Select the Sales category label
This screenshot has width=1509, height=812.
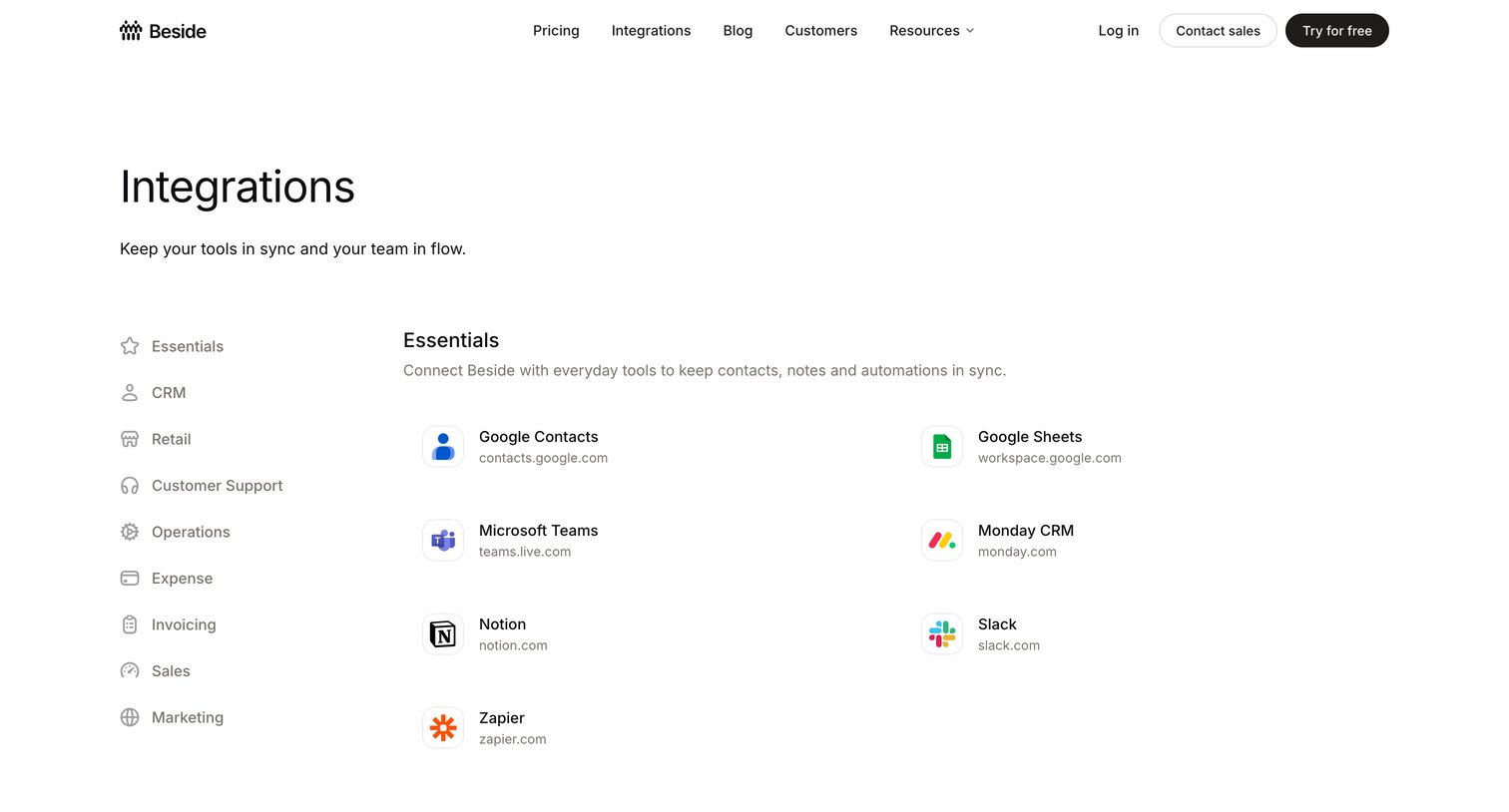(171, 671)
